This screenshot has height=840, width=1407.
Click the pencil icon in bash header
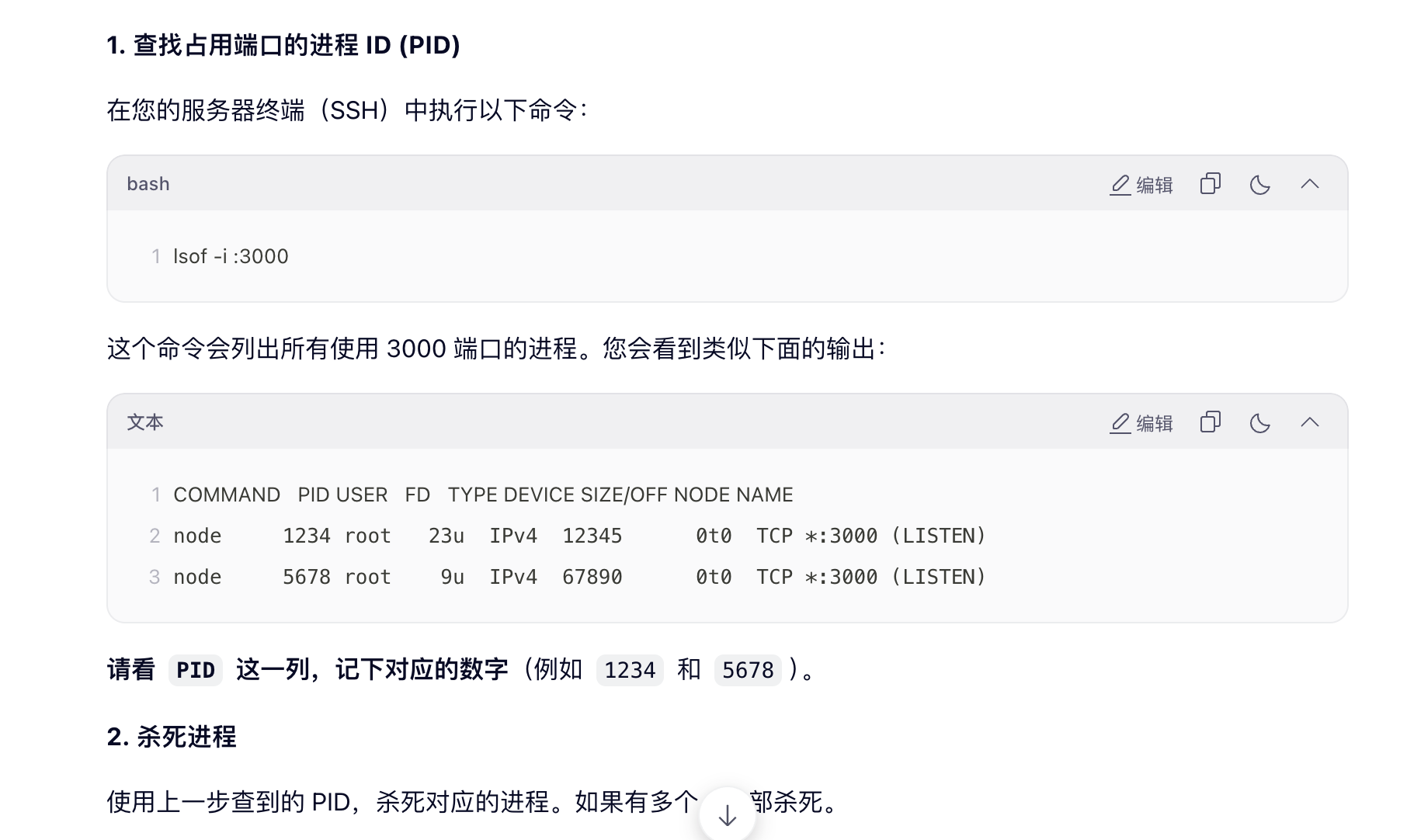coord(1120,185)
